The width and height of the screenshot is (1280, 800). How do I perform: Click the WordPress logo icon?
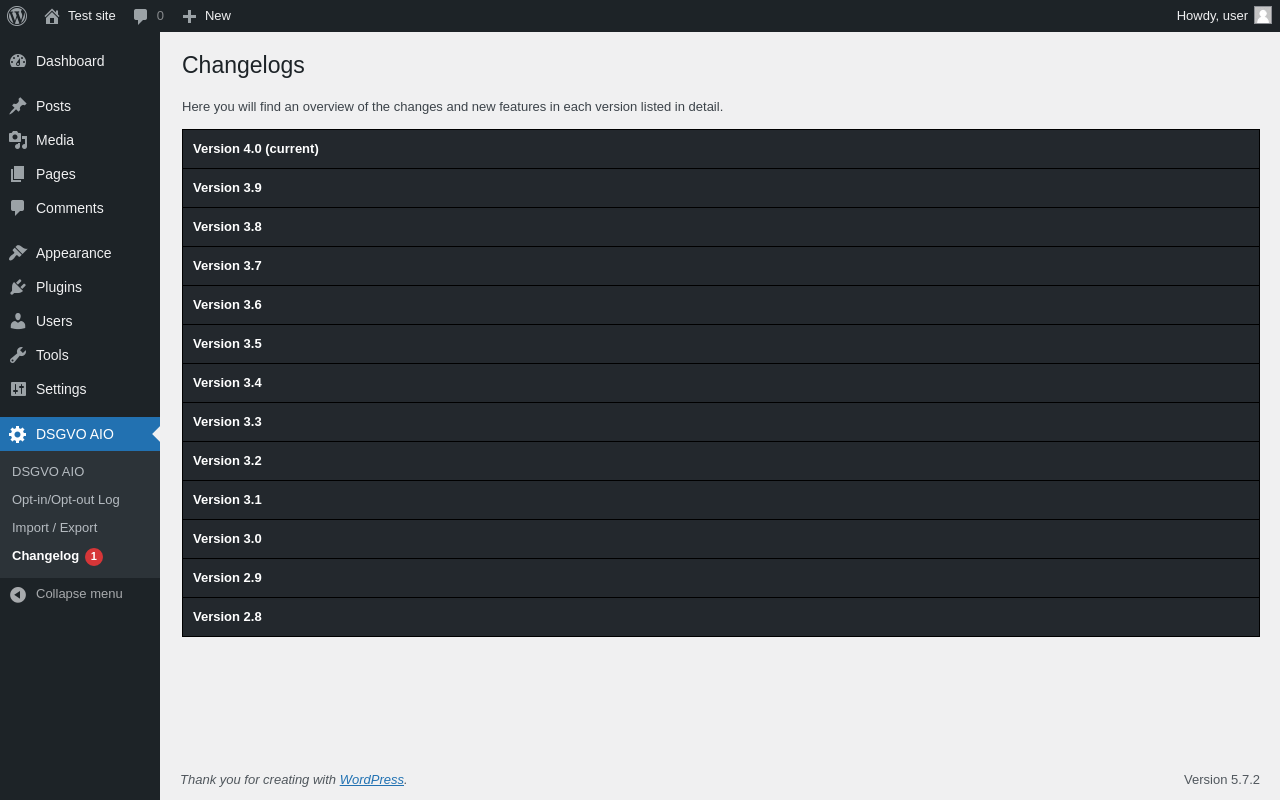coord(17,16)
